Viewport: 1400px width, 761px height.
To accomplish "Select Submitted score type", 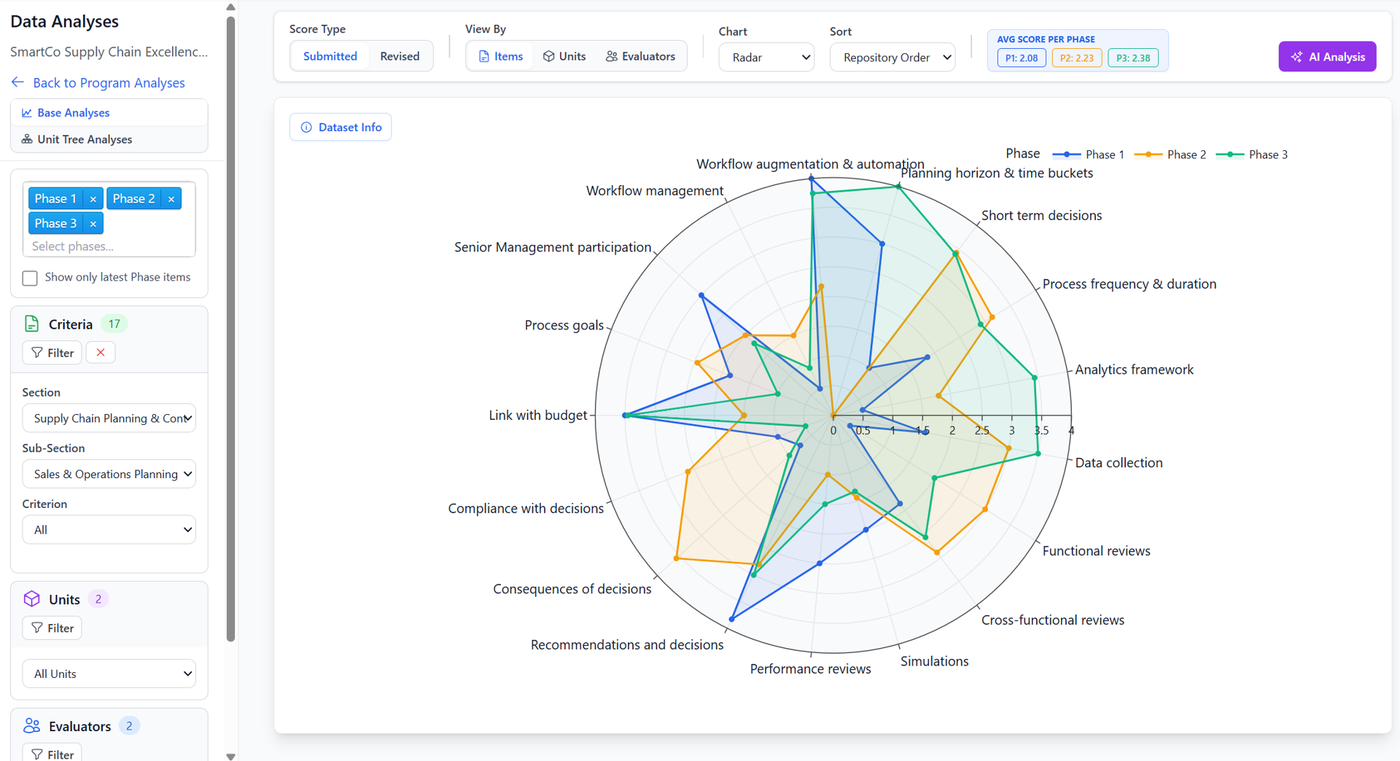I will (330, 57).
